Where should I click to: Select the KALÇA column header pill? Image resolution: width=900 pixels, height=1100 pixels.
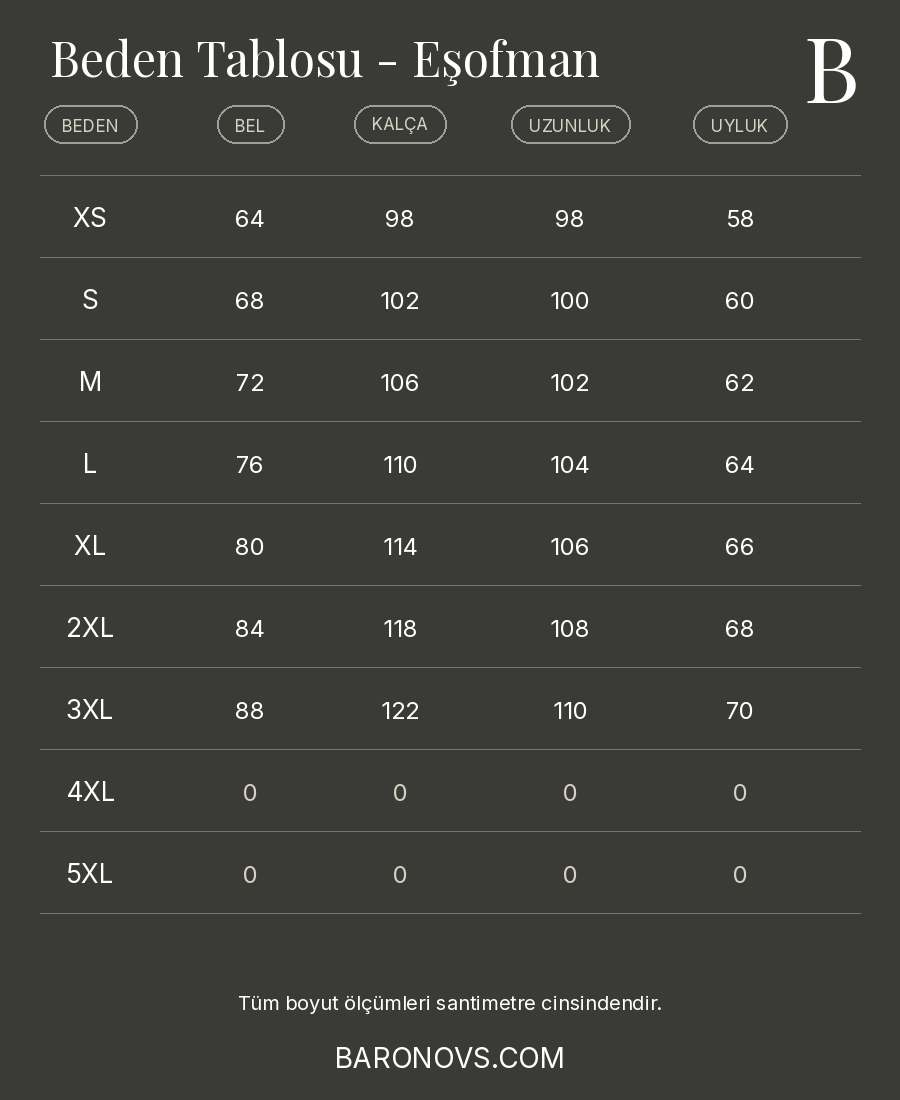coord(400,124)
